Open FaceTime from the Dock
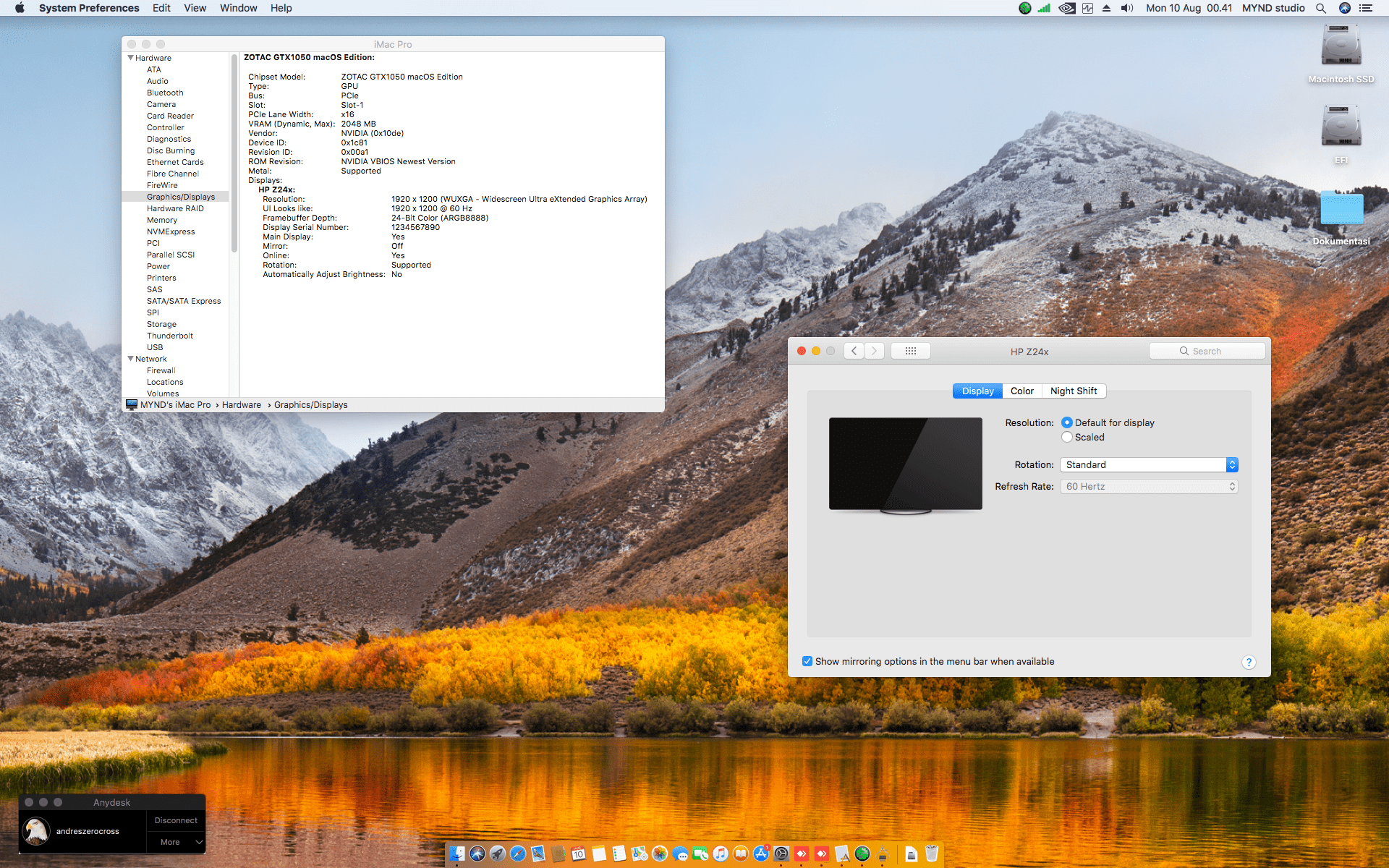The height and width of the screenshot is (868, 1389). [700, 854]
